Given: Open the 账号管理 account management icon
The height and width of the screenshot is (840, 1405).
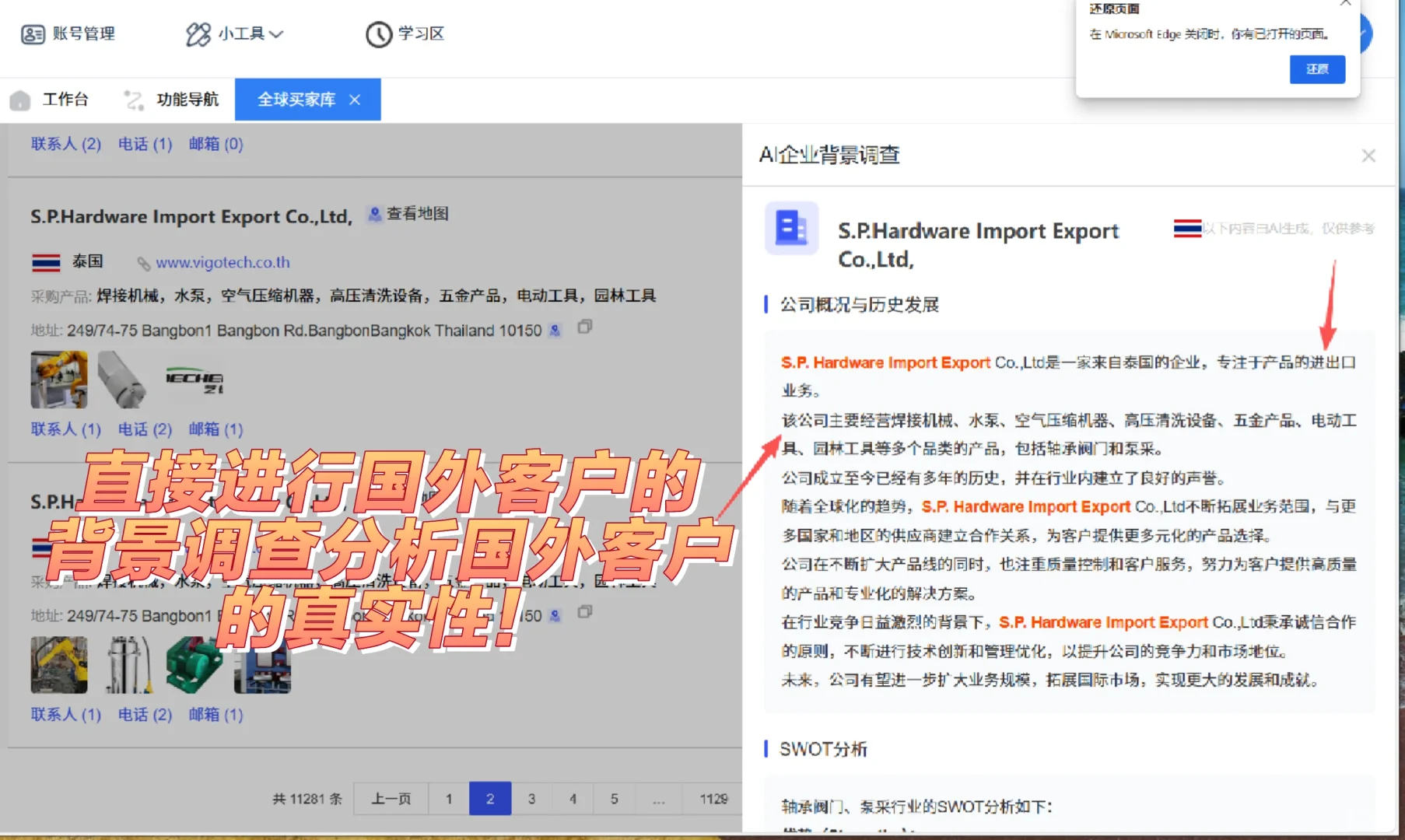Looking at the screenshot, I should coord(33,34).
